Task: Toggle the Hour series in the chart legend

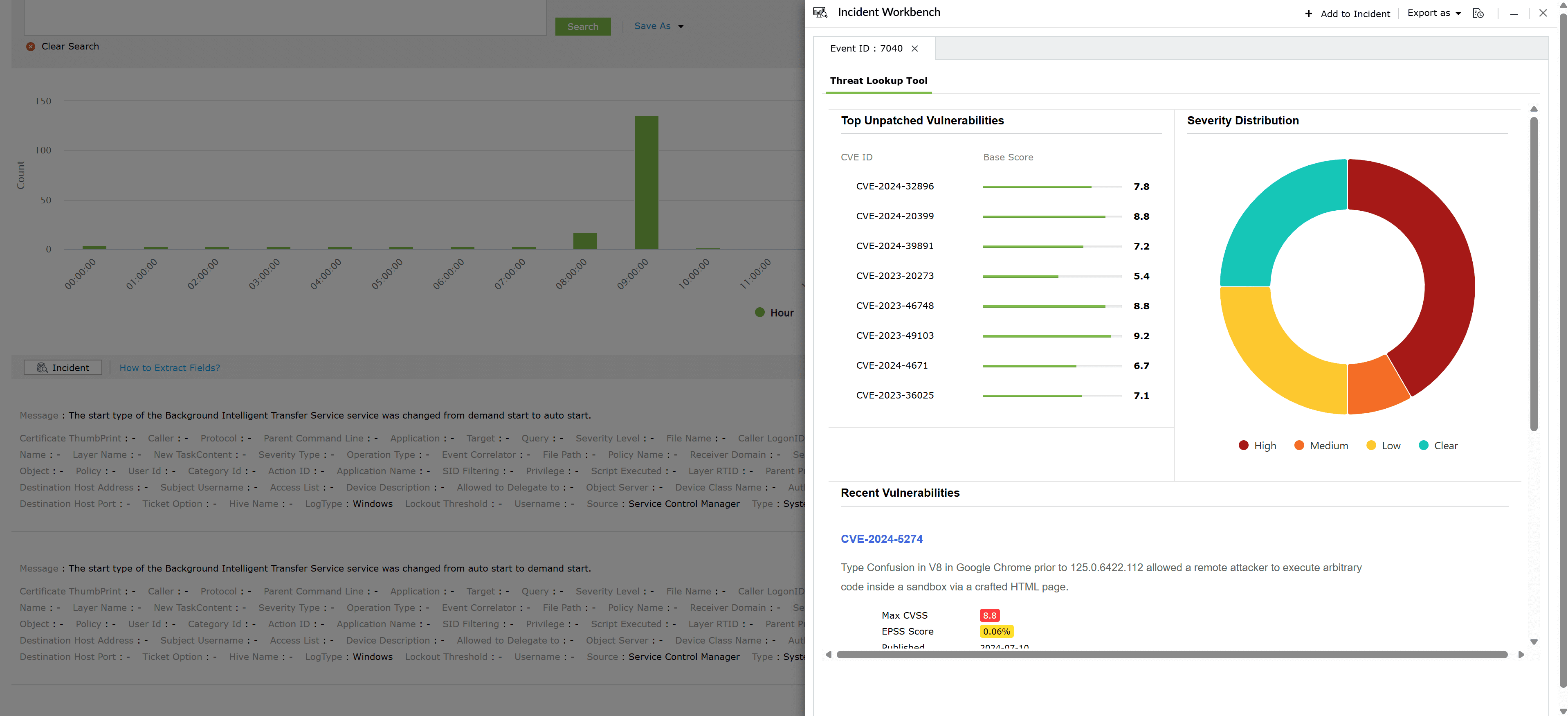Action: tap(774, 312)
